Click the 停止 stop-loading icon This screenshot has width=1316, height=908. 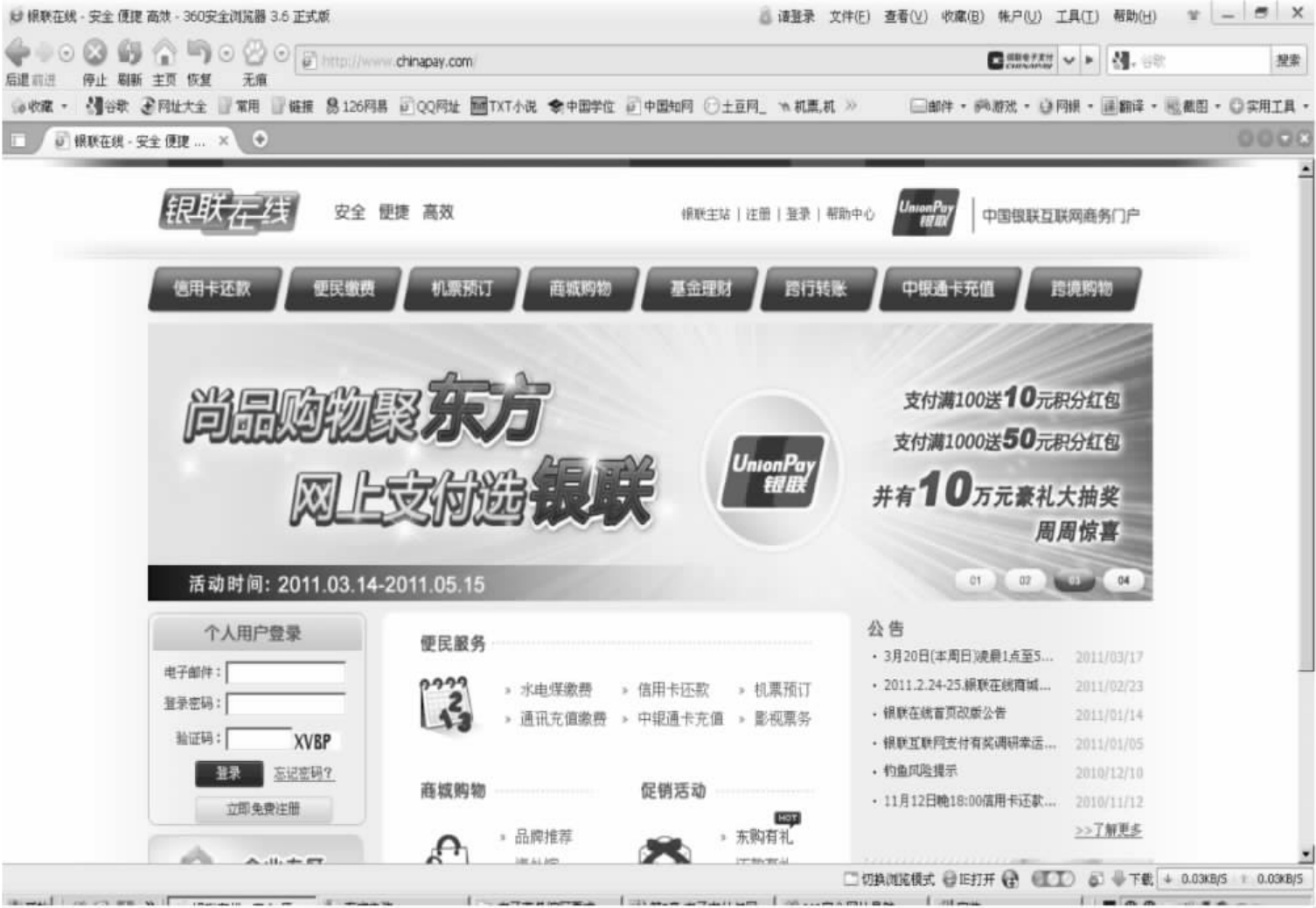coord(94,53)
